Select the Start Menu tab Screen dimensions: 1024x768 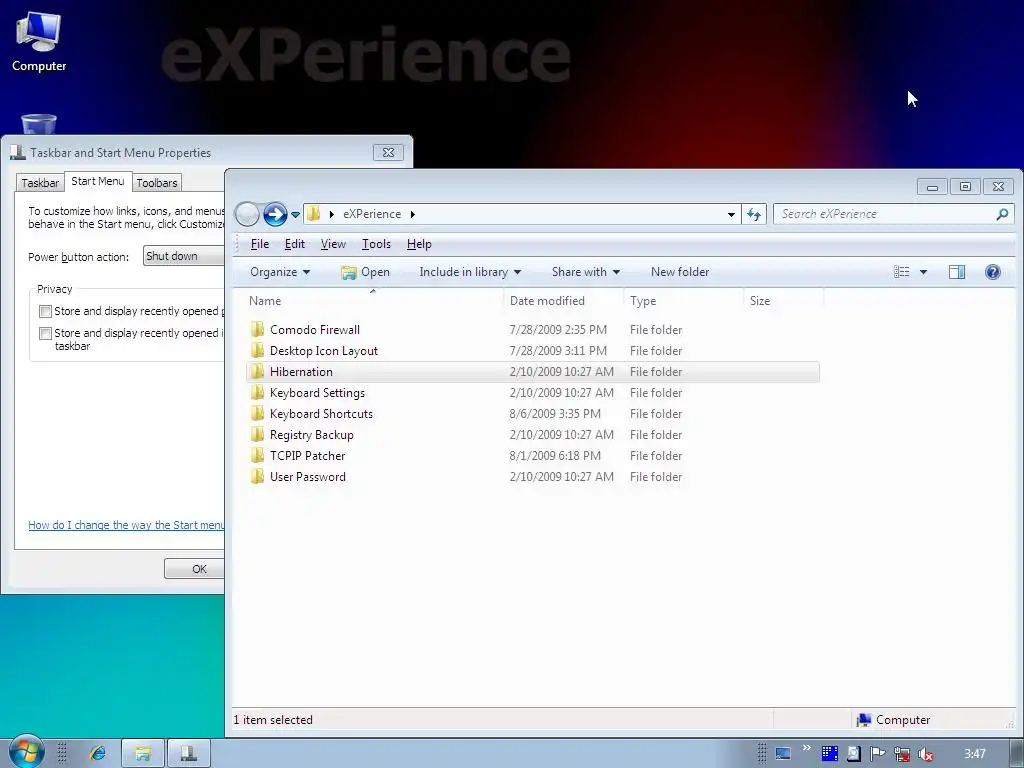pos(98,181)
